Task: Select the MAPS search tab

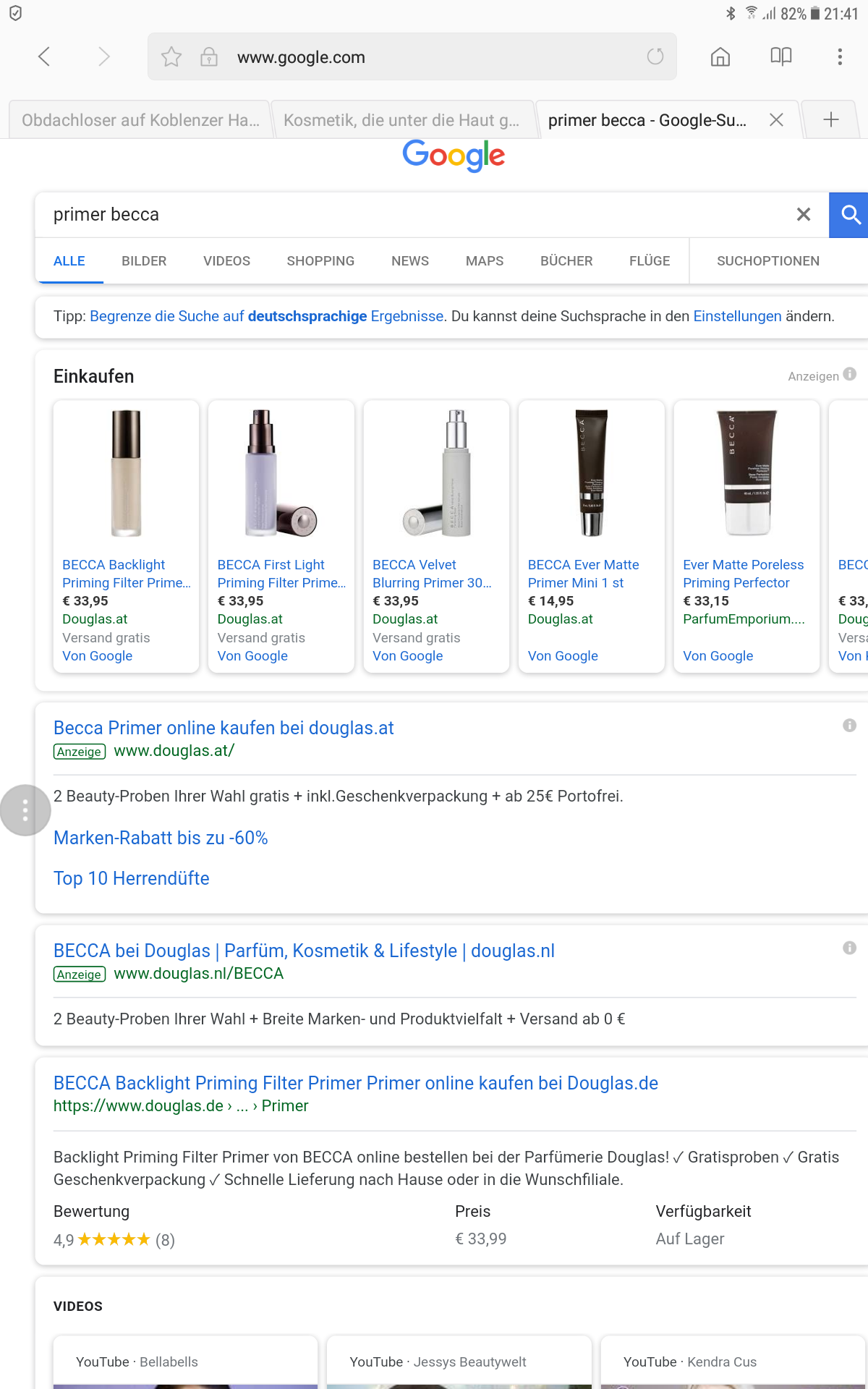Action: click(485, 261)
